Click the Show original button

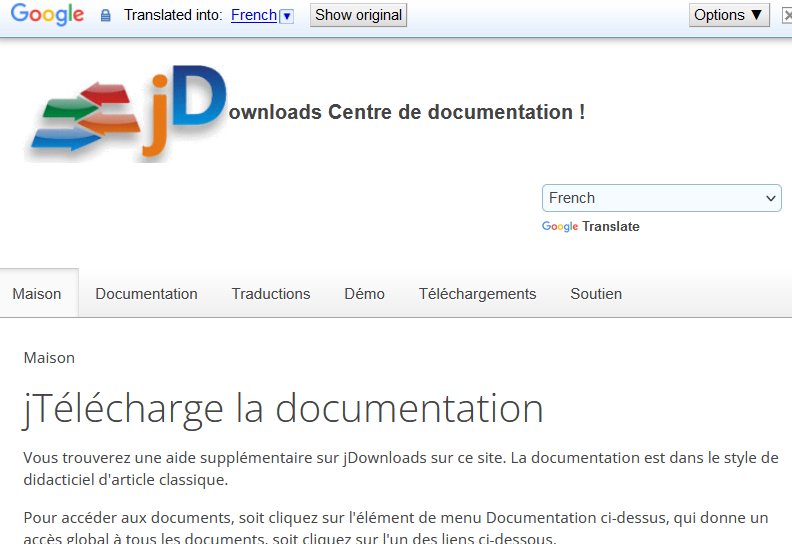(358, 15)
